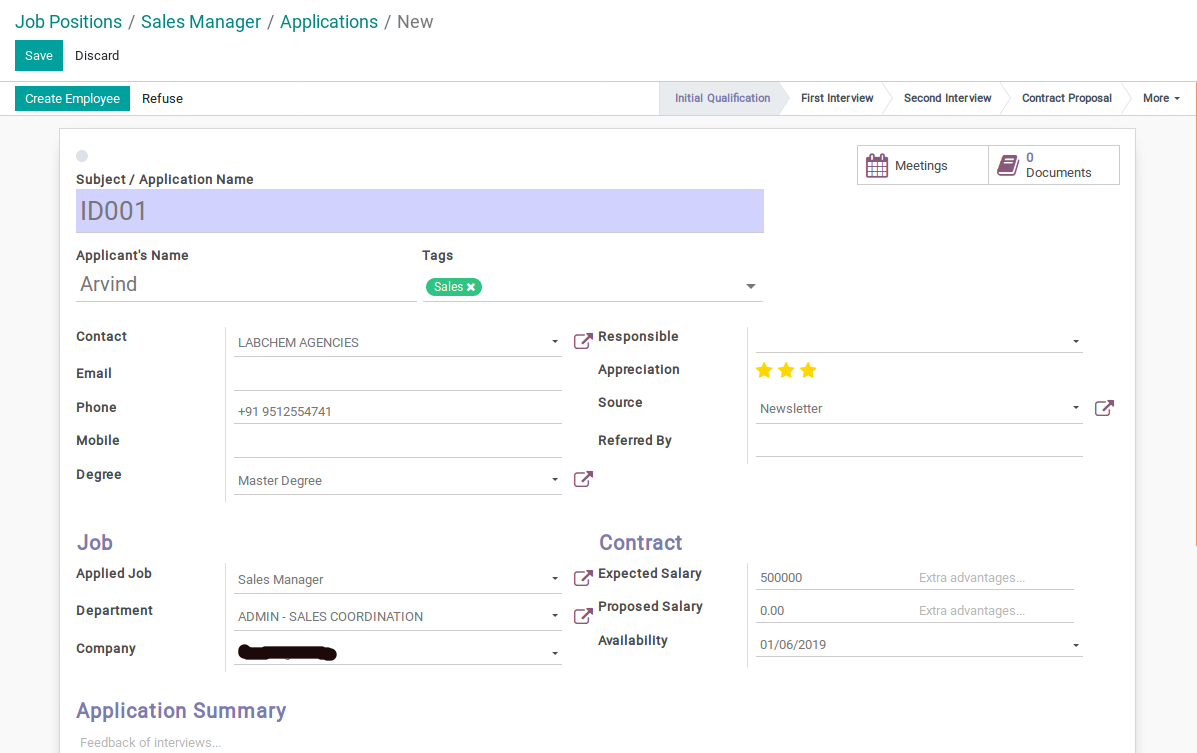
Task: Open external link for Department field
Action: click(x=582, y=615)
